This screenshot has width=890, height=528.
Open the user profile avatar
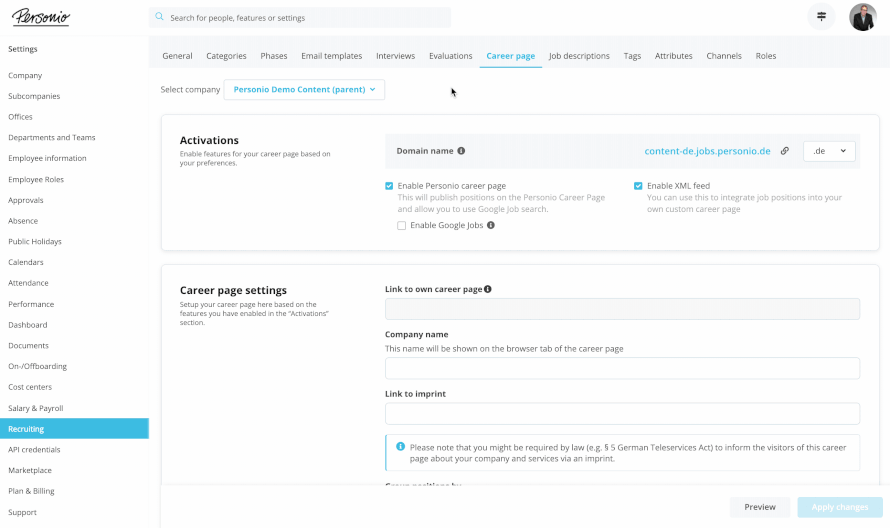point(863,16)
